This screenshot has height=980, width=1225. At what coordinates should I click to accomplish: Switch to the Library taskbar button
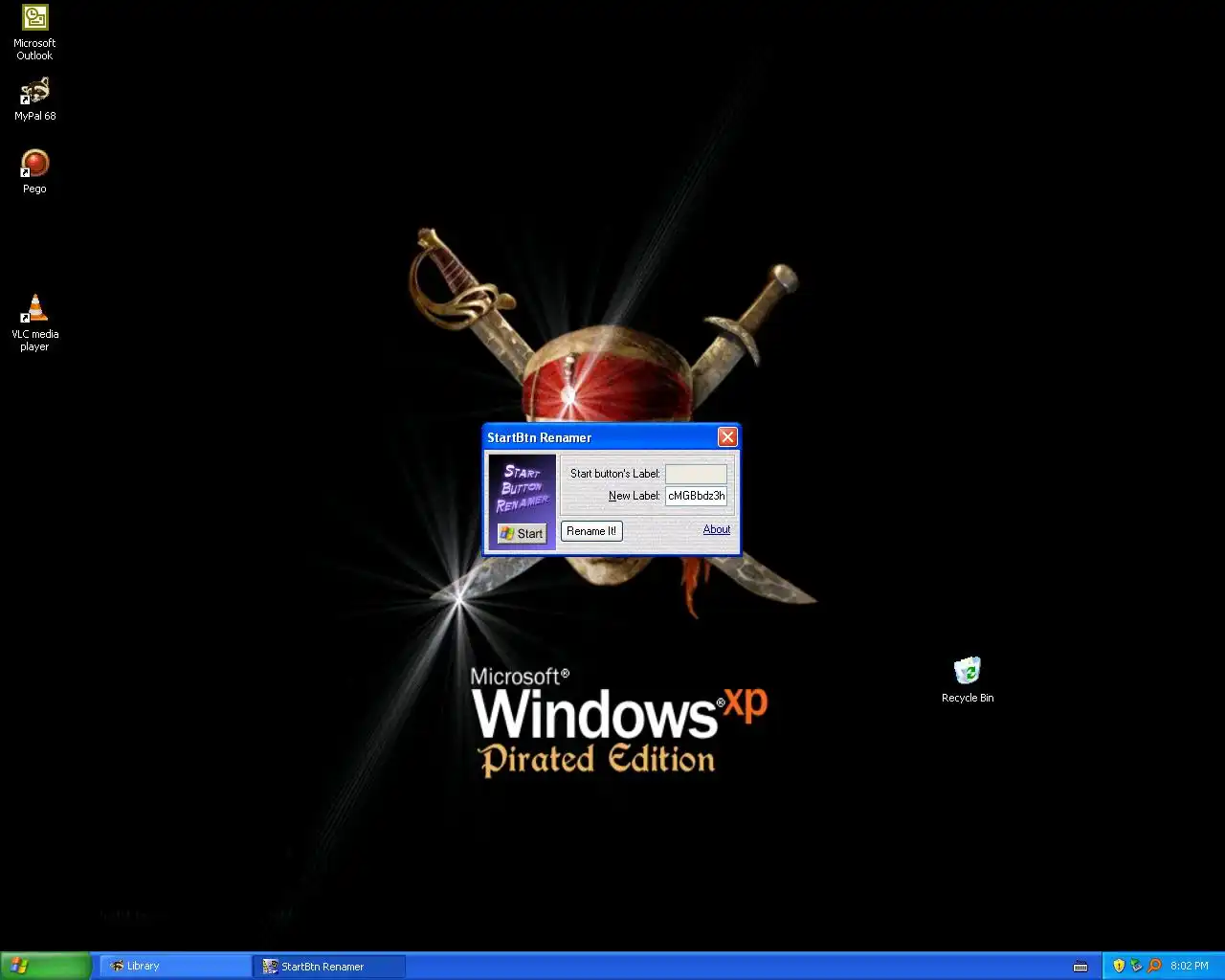point(175,967)
